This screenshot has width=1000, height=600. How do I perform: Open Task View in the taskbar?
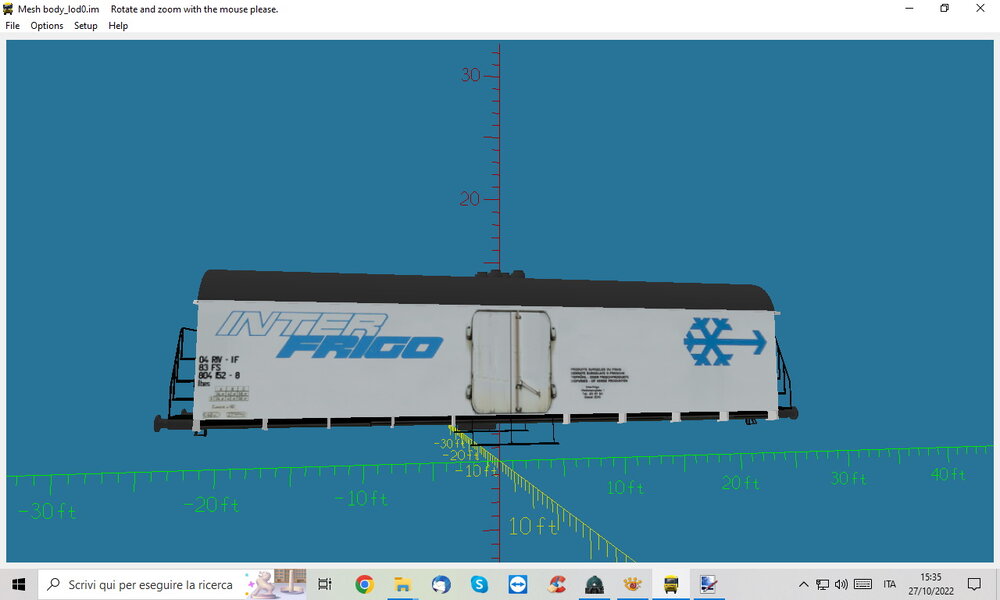(325, 584)
